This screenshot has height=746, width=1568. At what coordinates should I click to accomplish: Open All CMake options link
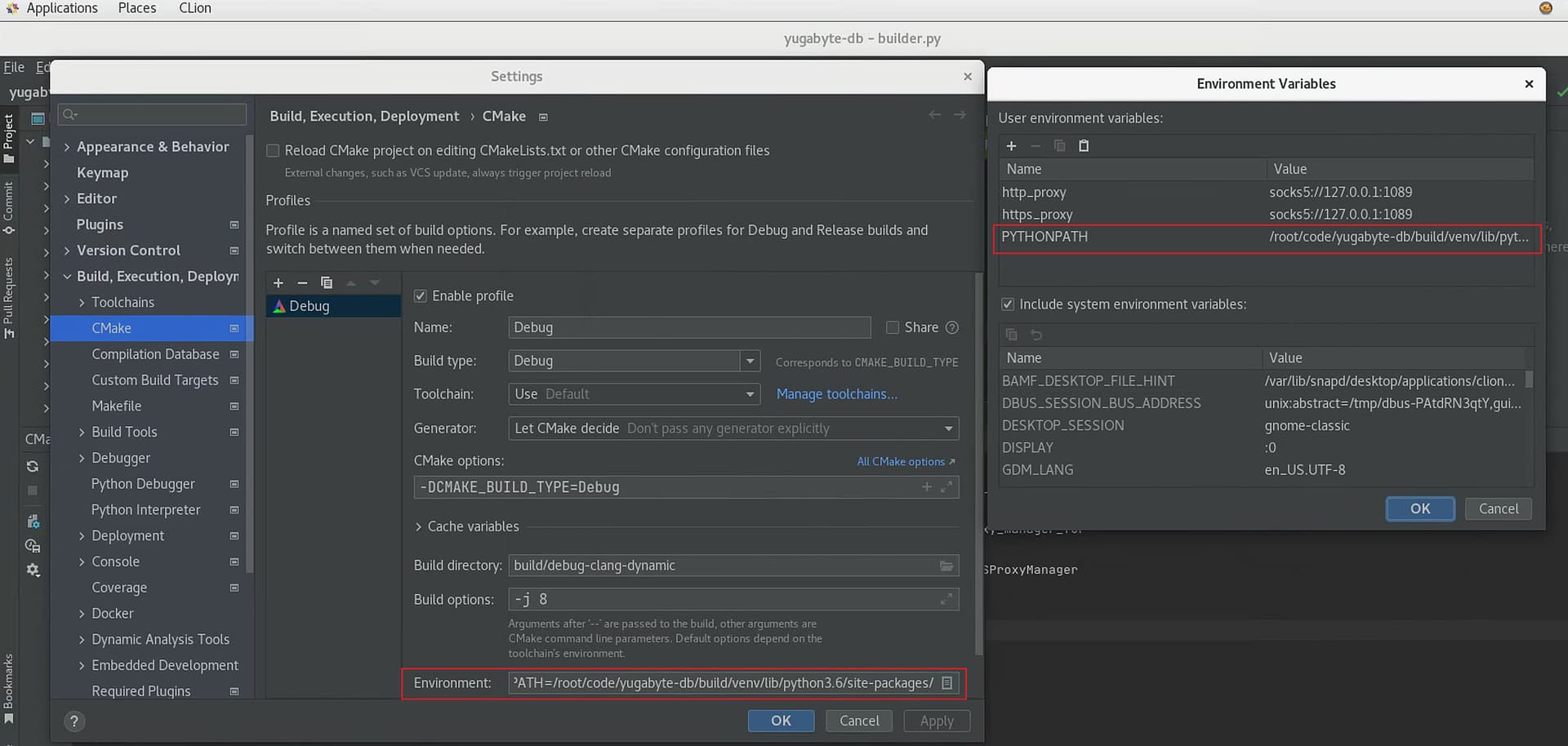point(906,462)
